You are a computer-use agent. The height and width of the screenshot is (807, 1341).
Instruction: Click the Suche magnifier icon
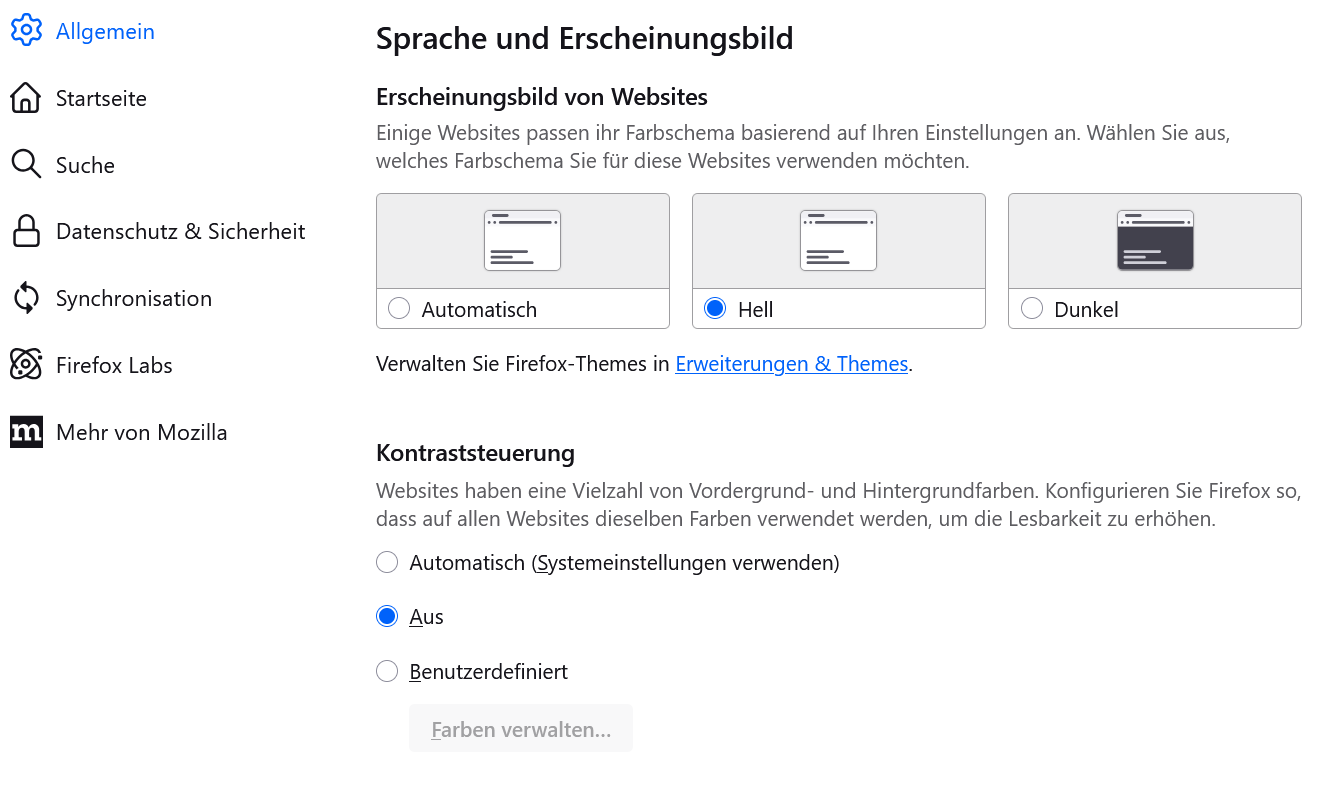click(26, 165)
